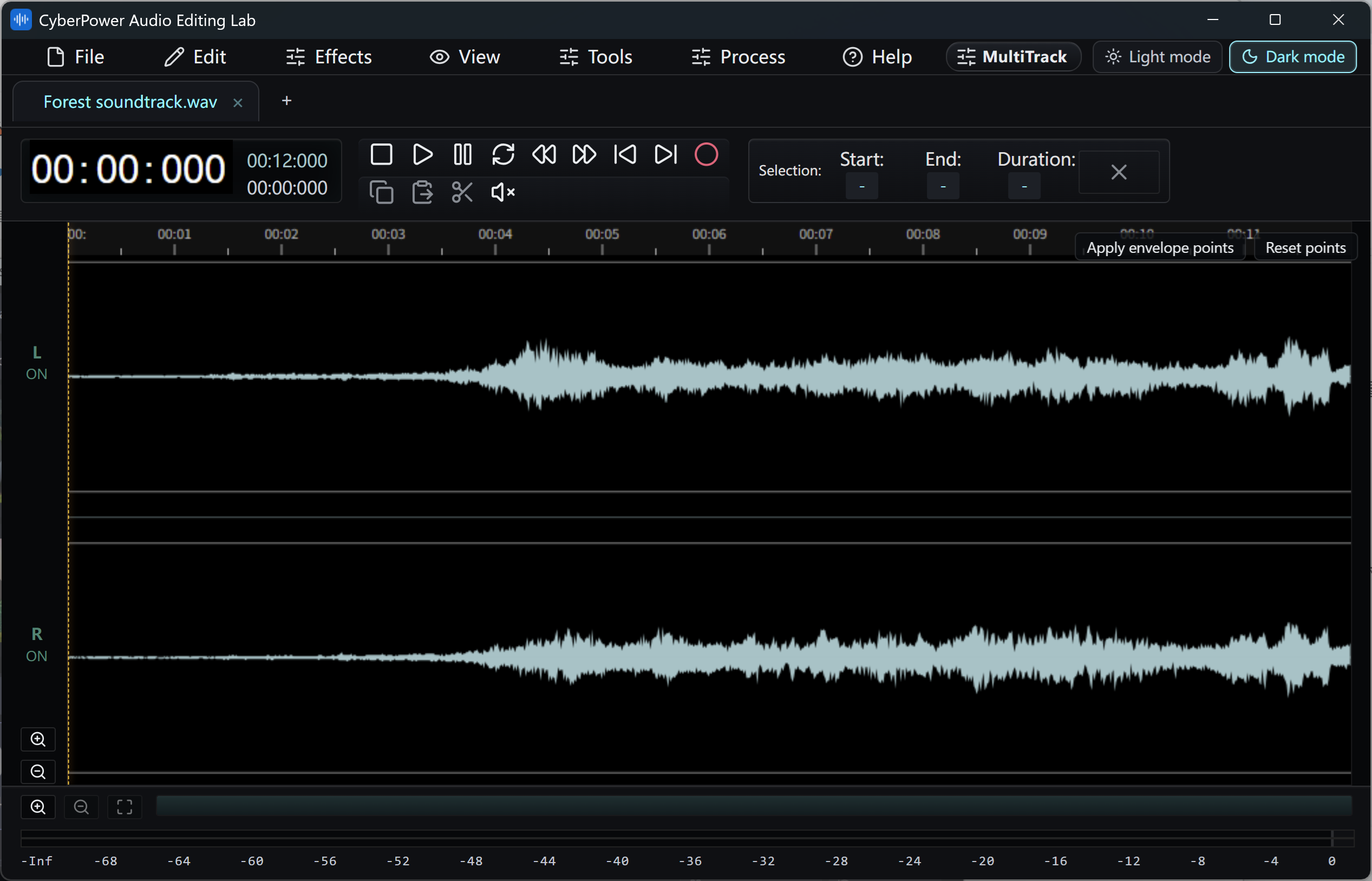Click the horizontal scrollbar below the waveform

point(754,806)
